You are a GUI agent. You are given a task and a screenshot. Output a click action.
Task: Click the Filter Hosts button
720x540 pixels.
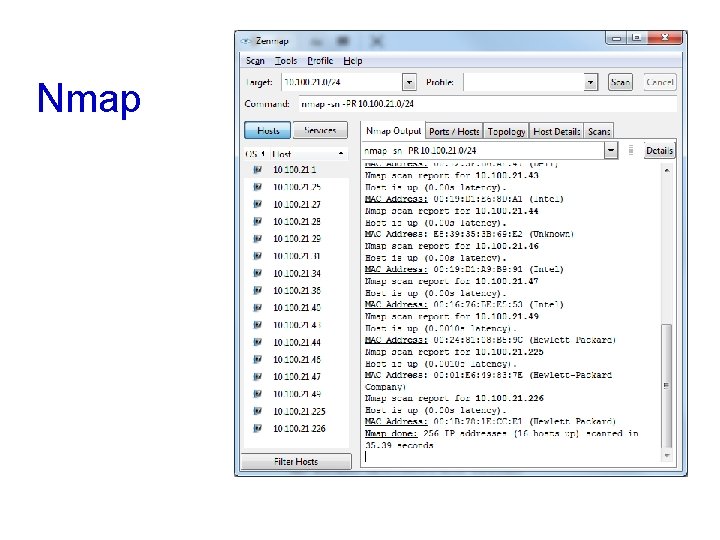pyautogui.click(x=296, y=461)
